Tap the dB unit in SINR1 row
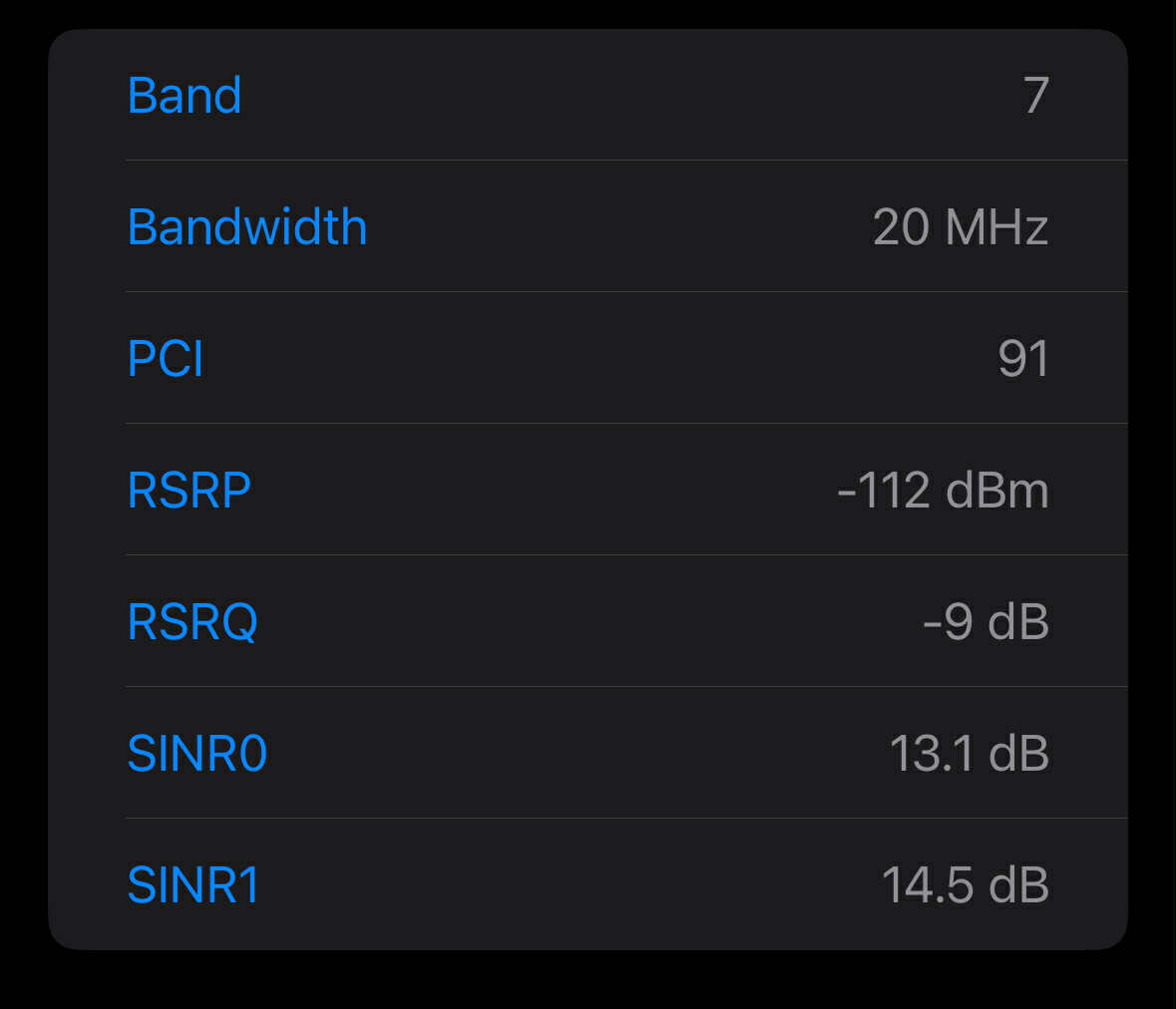1176x1009 pixels. point(1018,885)
